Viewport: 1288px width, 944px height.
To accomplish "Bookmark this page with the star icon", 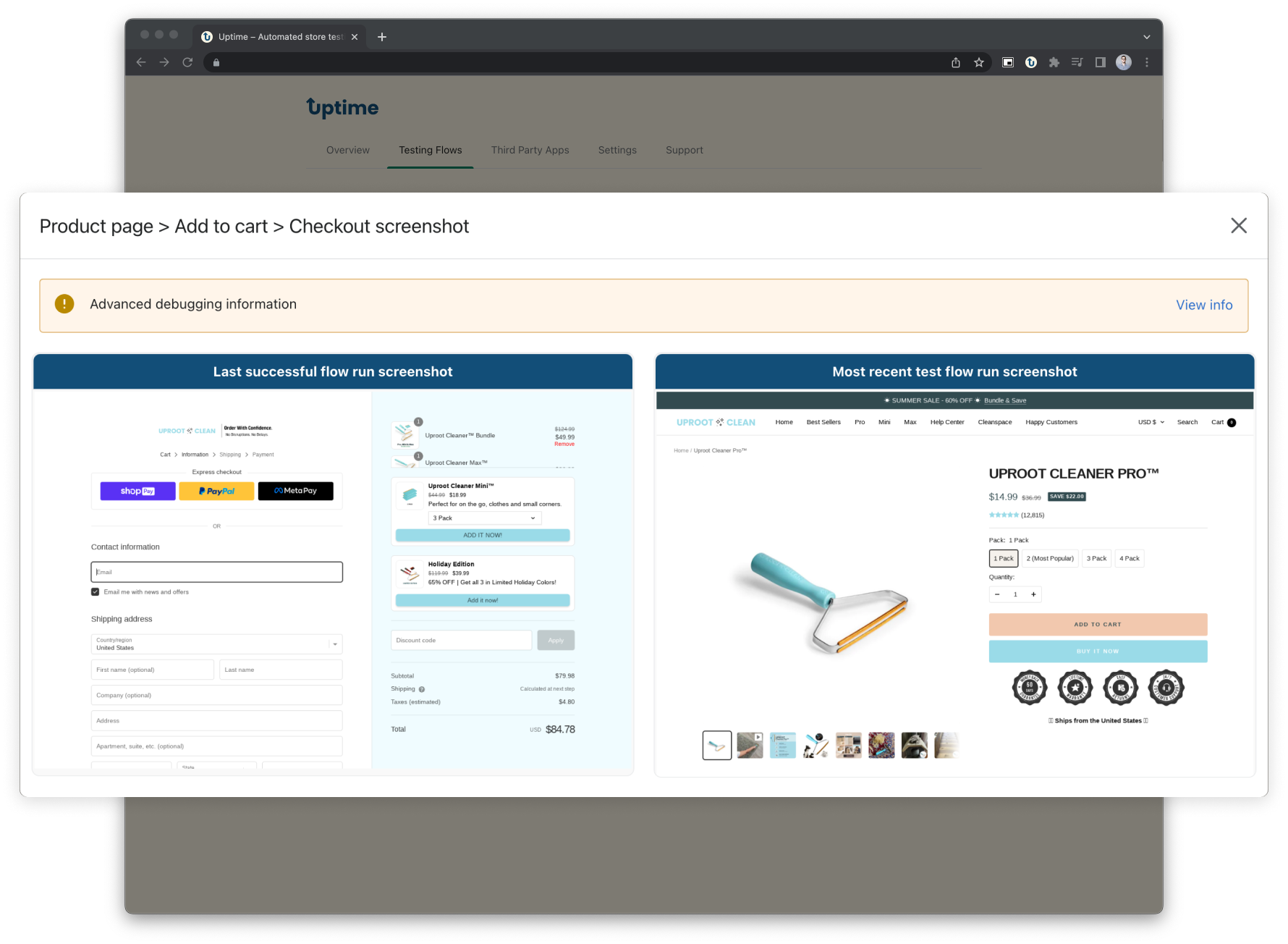I will pos(979,62).
